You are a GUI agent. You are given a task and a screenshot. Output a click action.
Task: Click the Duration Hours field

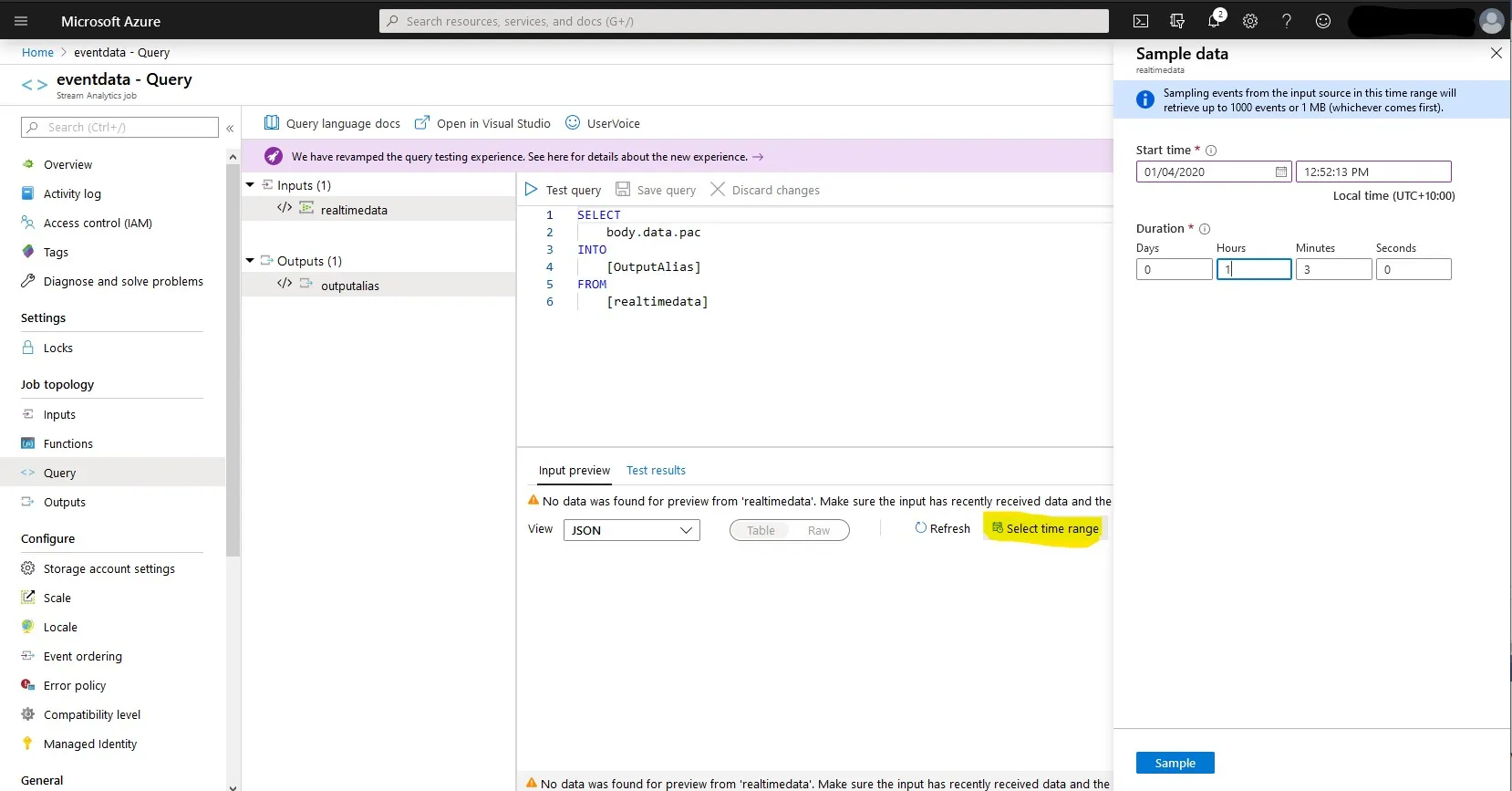(1254, 269)
